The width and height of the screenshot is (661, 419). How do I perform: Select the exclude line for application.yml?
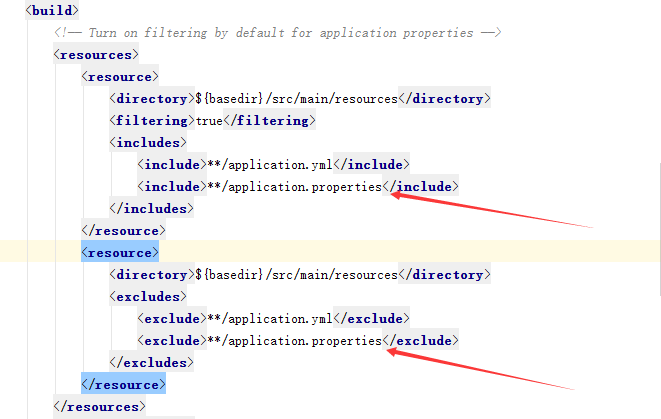pos(273,318)
